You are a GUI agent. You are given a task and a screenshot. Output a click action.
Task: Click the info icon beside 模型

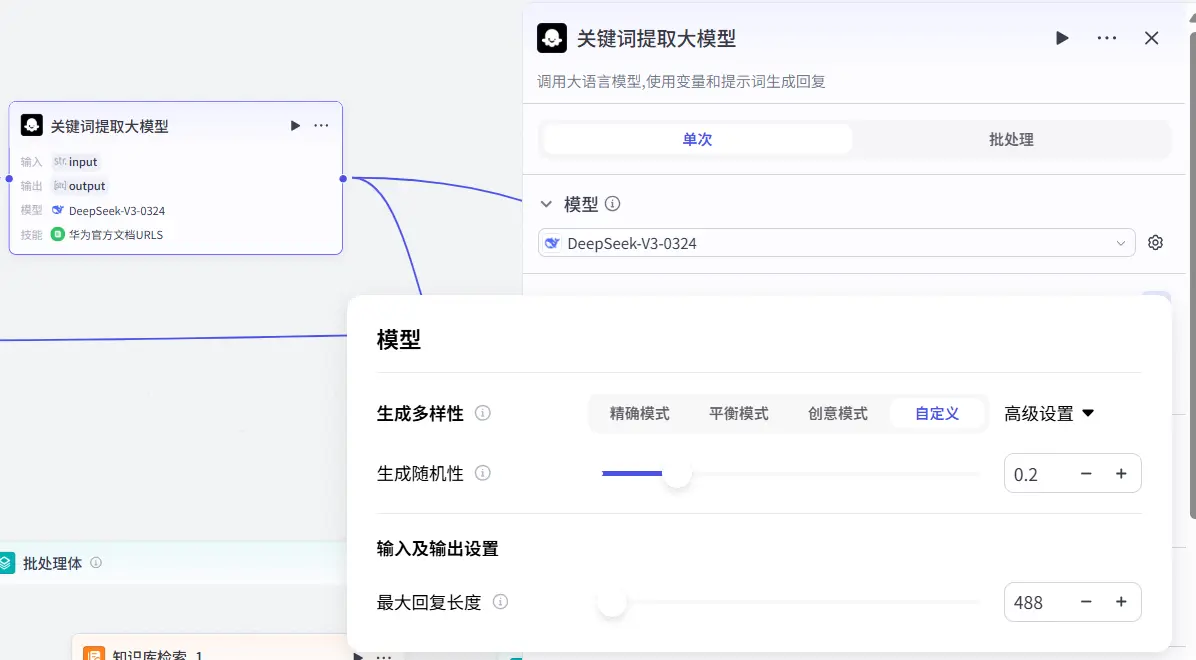[611, 203]
